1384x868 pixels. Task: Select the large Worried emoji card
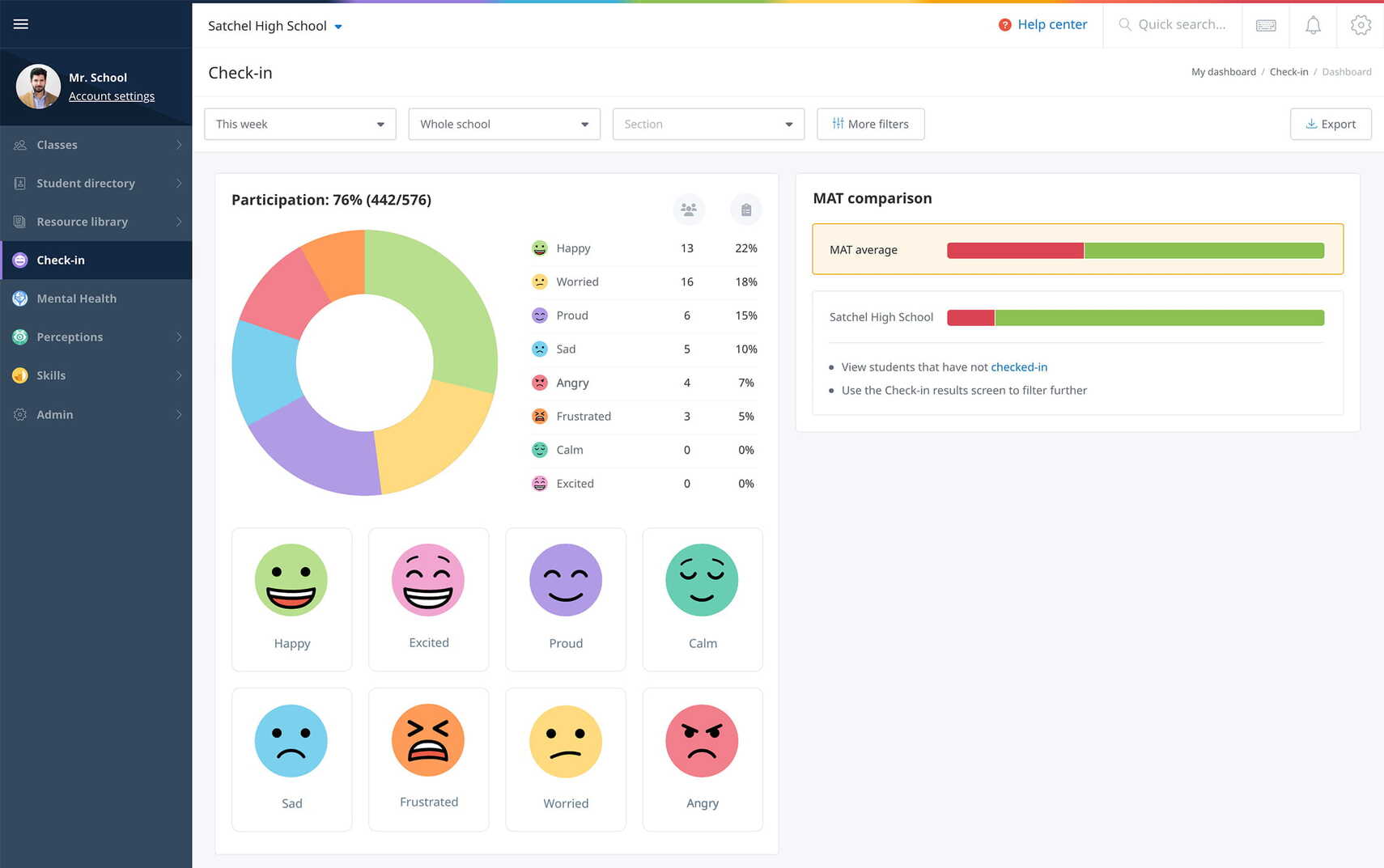[566, 760]
